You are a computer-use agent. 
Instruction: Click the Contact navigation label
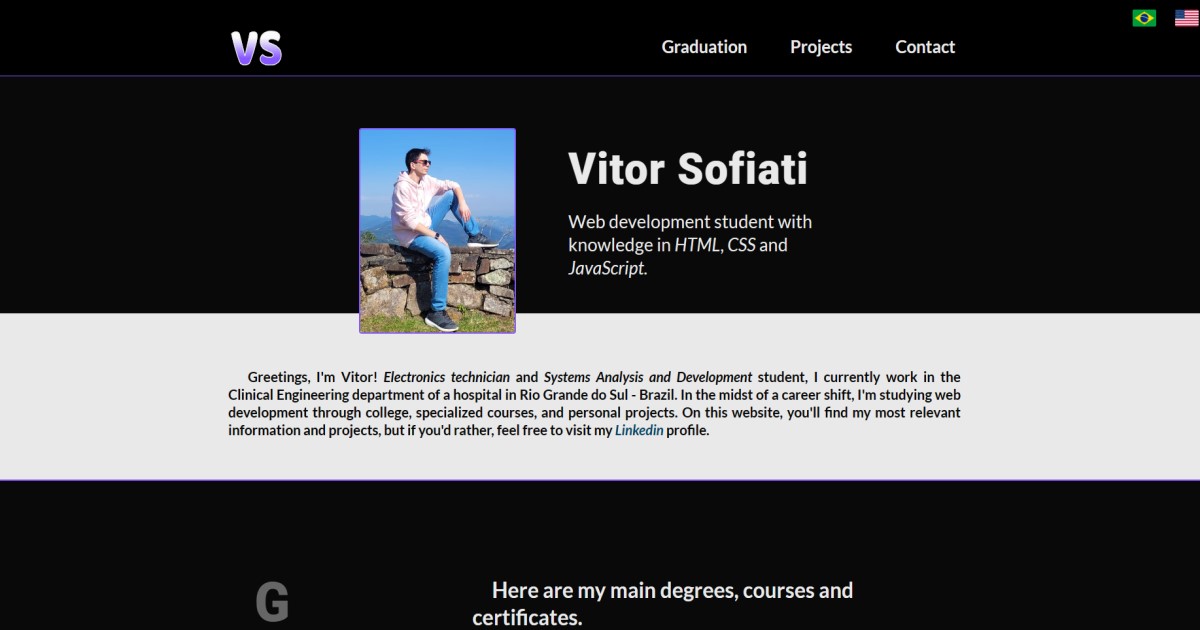925,47
